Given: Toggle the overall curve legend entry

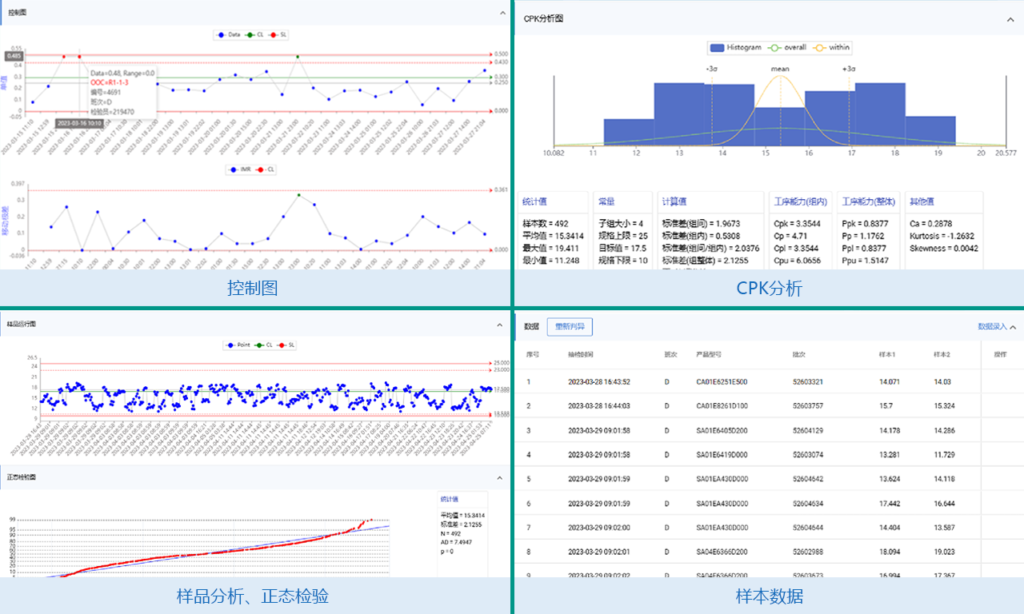Looking at the screenshot, I should (788, 48).
